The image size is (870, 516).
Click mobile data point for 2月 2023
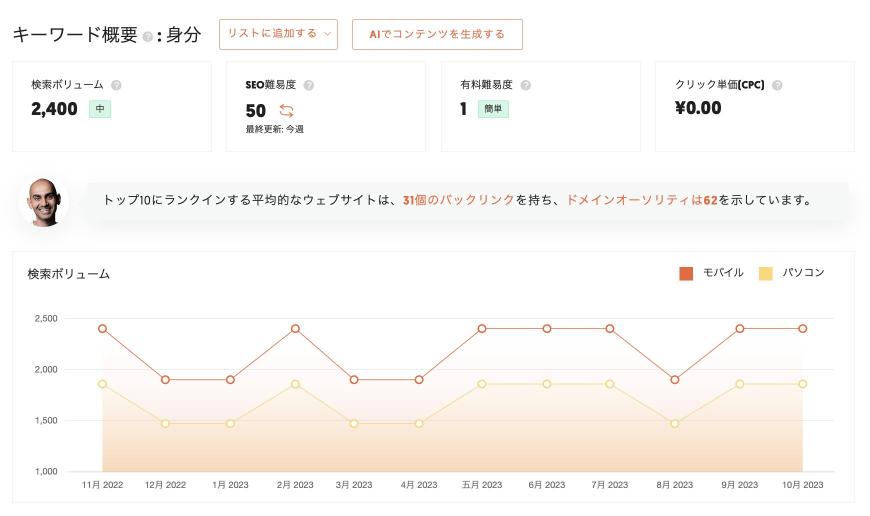(x=295, y=328)
